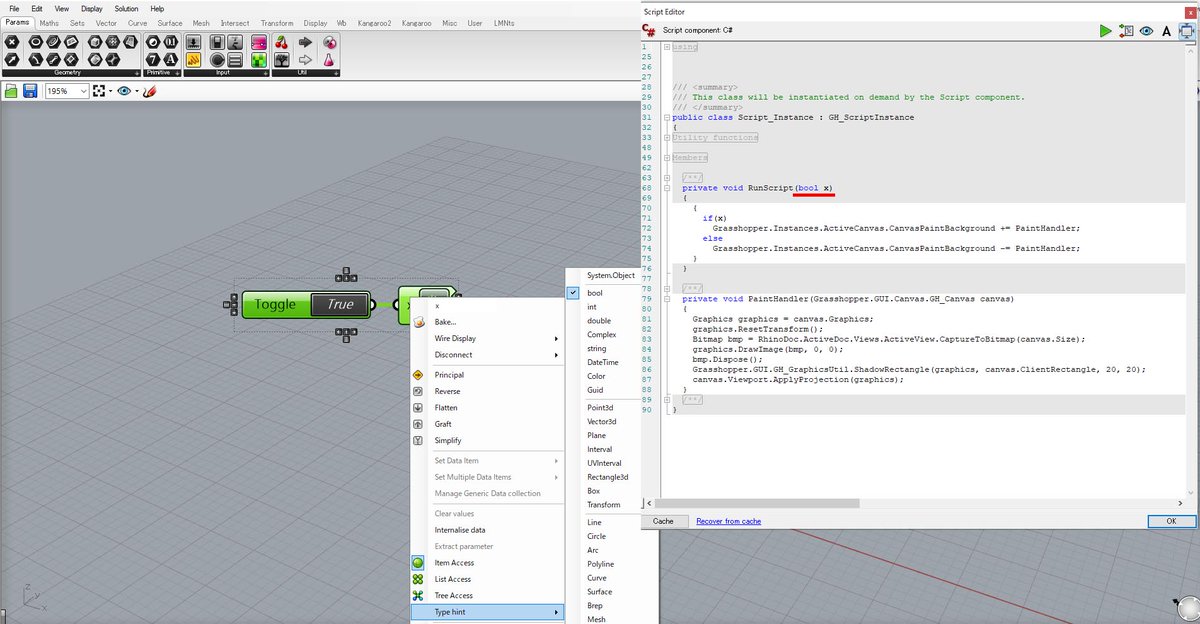Click the RunScript 'bool x' code text
This screenshot has height=624, width=1200.
coord(815,188)
